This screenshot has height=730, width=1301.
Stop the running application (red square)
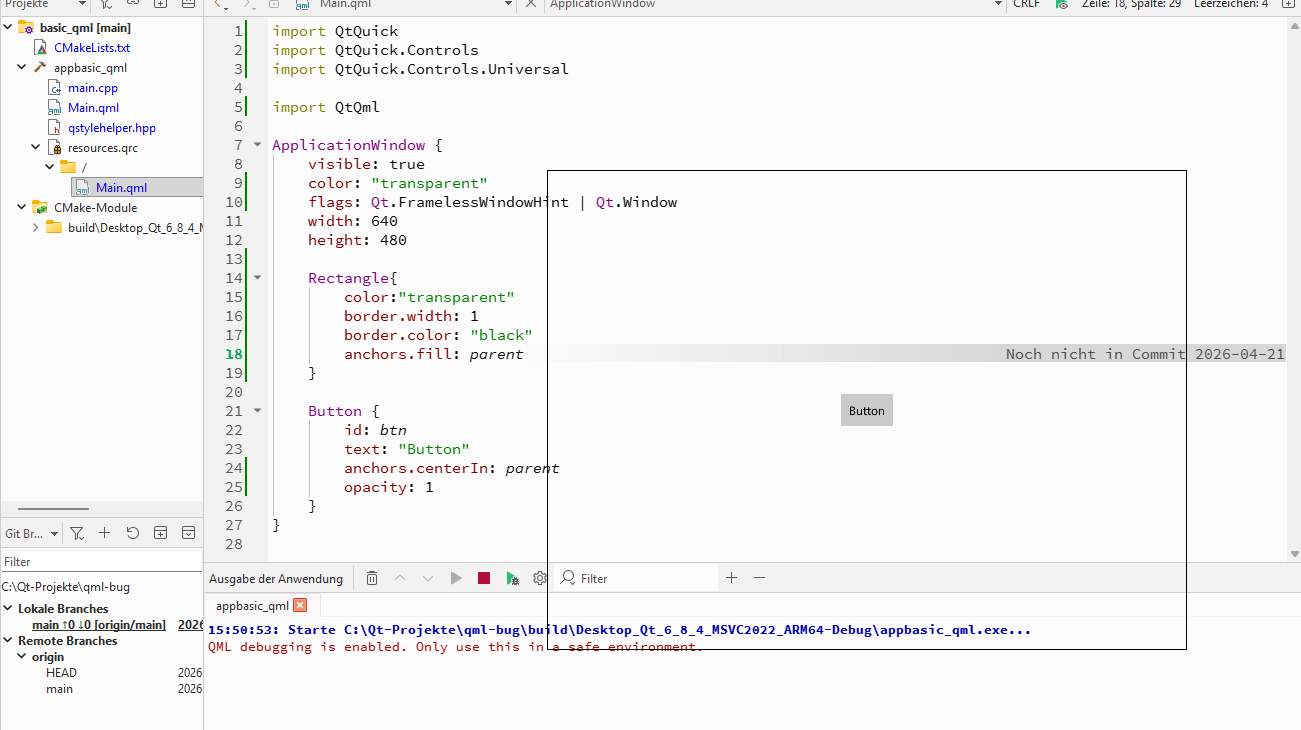484,578
